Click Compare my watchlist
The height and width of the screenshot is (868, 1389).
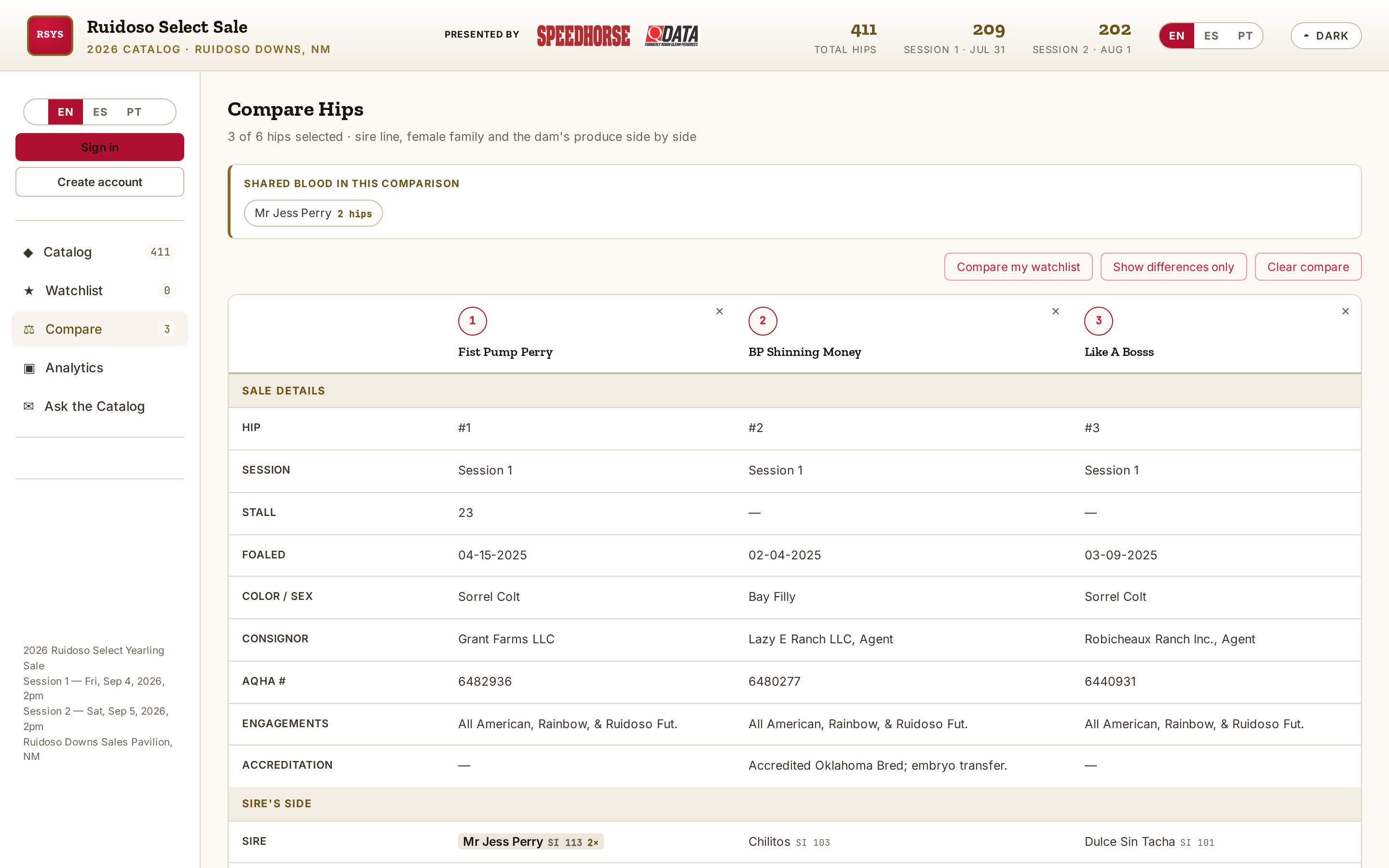(1018, 267)
